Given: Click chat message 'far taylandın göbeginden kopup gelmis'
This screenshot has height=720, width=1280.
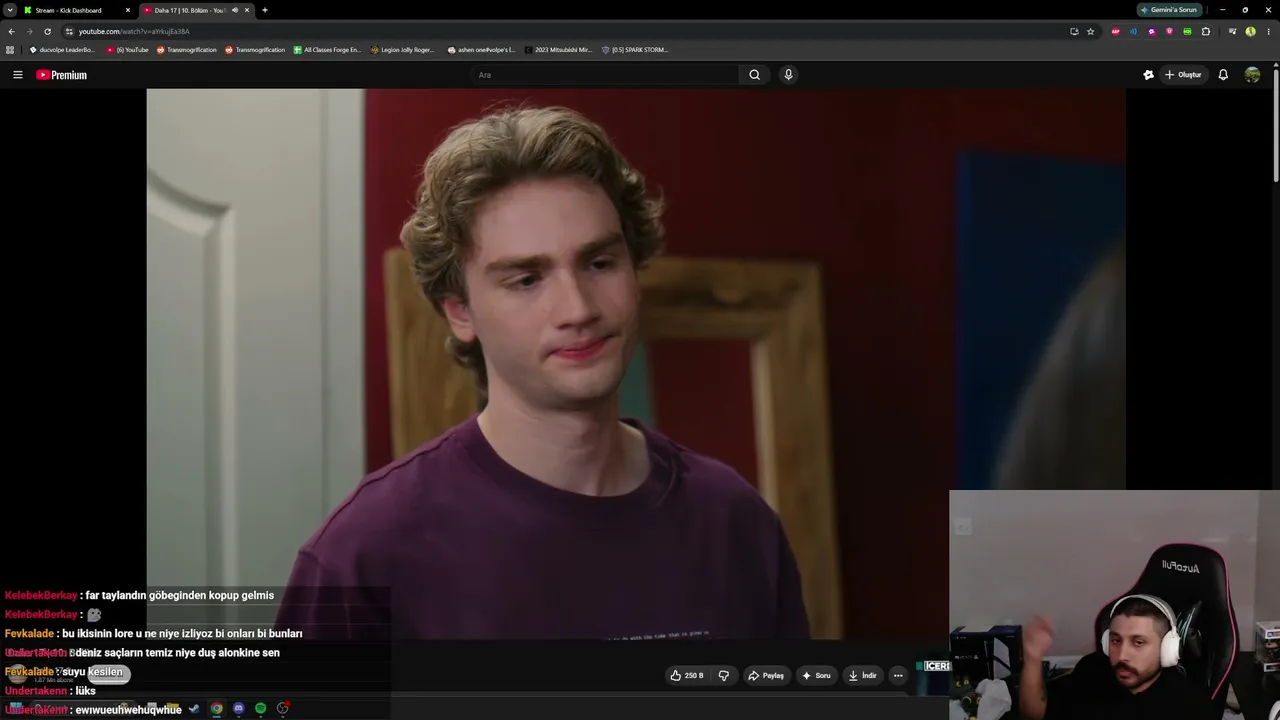Looking at the screenshot, I should 180,596.
